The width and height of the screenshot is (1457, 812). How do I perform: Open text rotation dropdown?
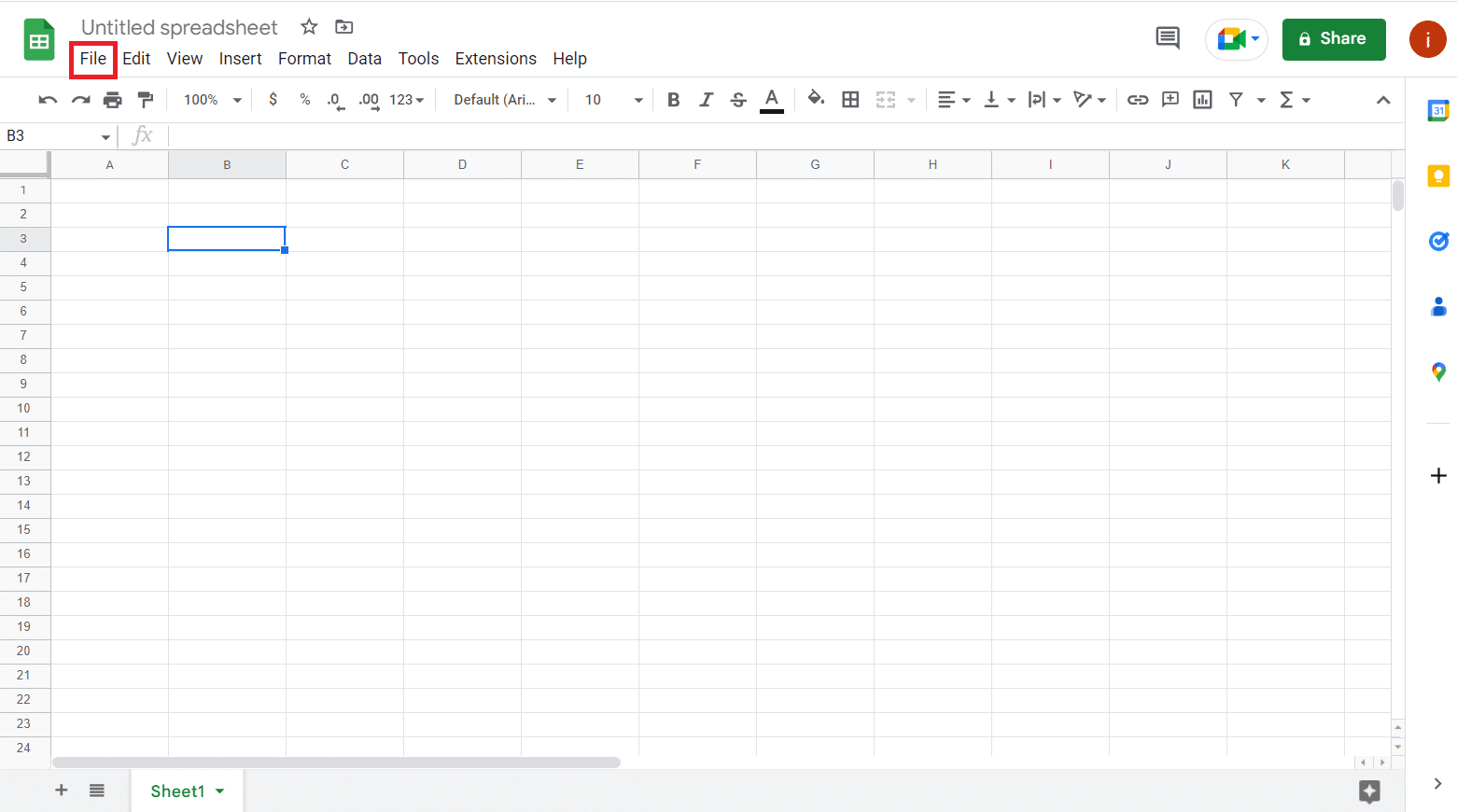pyautogui.click(x=1090, y=100)
